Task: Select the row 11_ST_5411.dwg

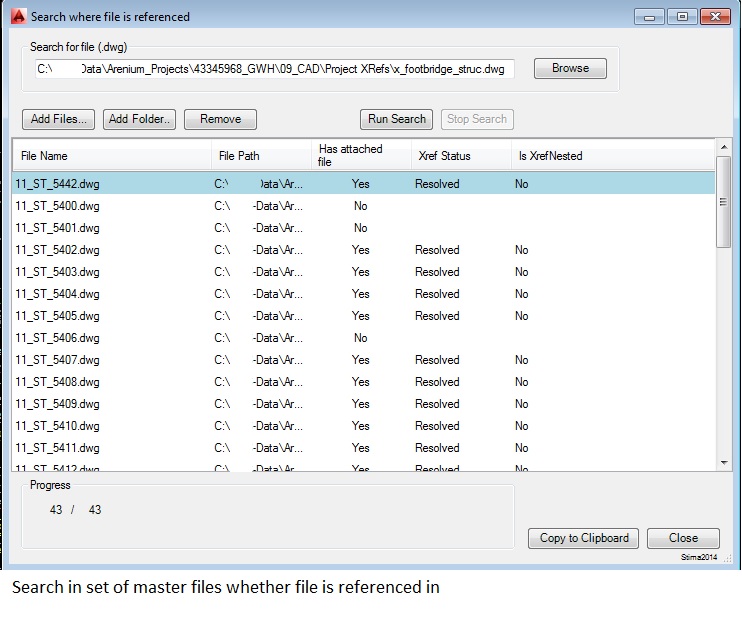Action: 363,448
